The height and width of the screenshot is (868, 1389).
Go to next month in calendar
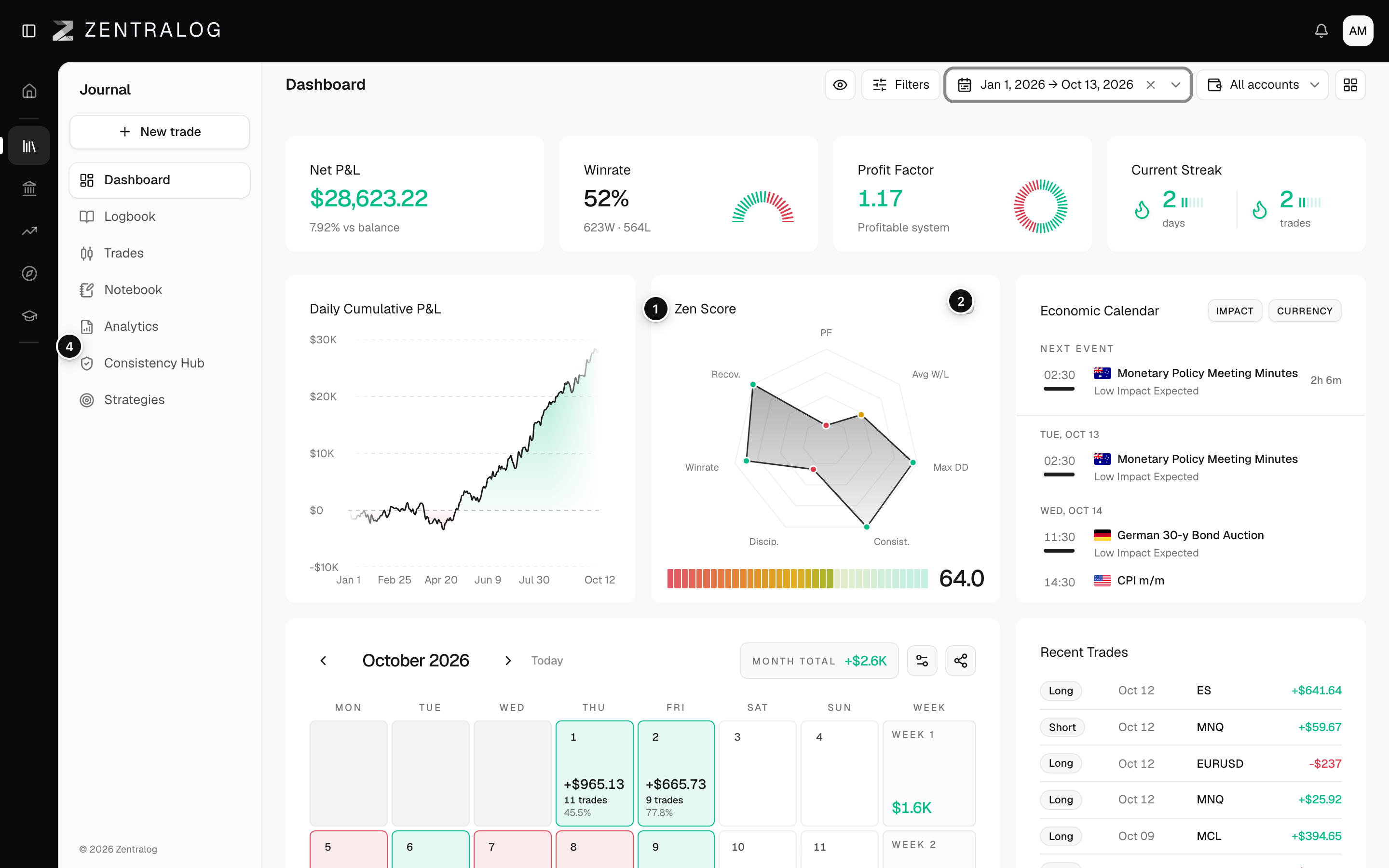[508, 661]
